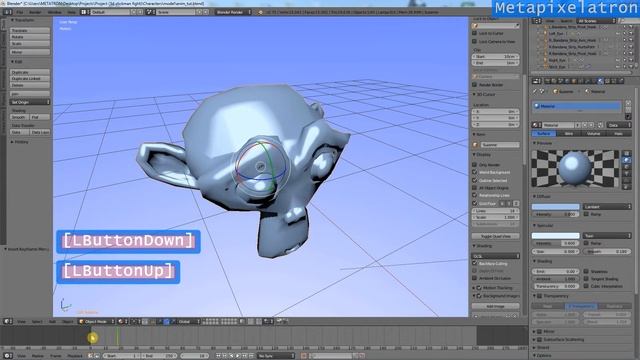Click the diffuse color swatch
This screenshot has width=640, height=360.
(x=556, y=207)
